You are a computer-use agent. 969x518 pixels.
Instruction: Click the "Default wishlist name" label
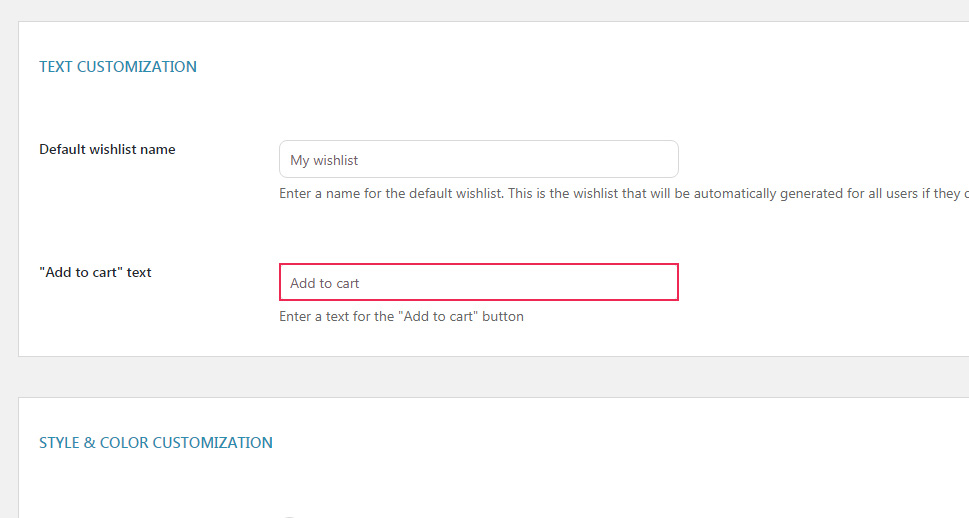[107, 149]
